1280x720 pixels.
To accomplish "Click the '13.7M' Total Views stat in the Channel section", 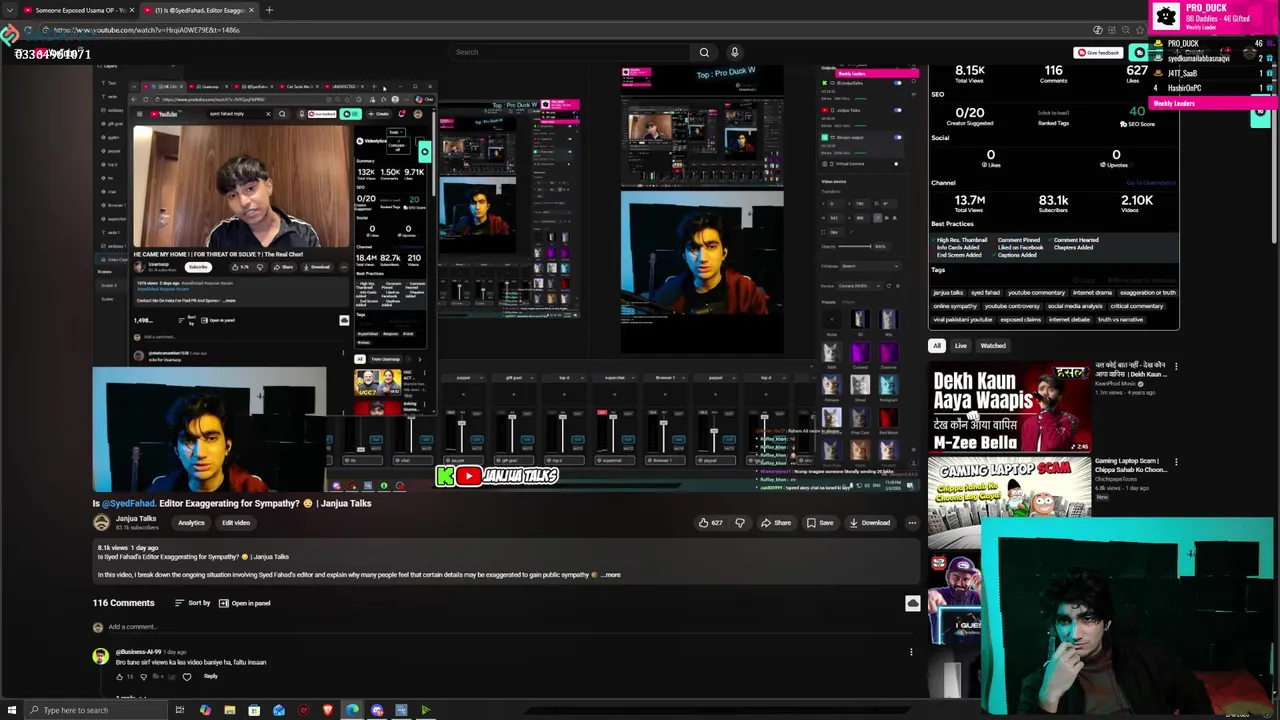I will click(969, 200).
